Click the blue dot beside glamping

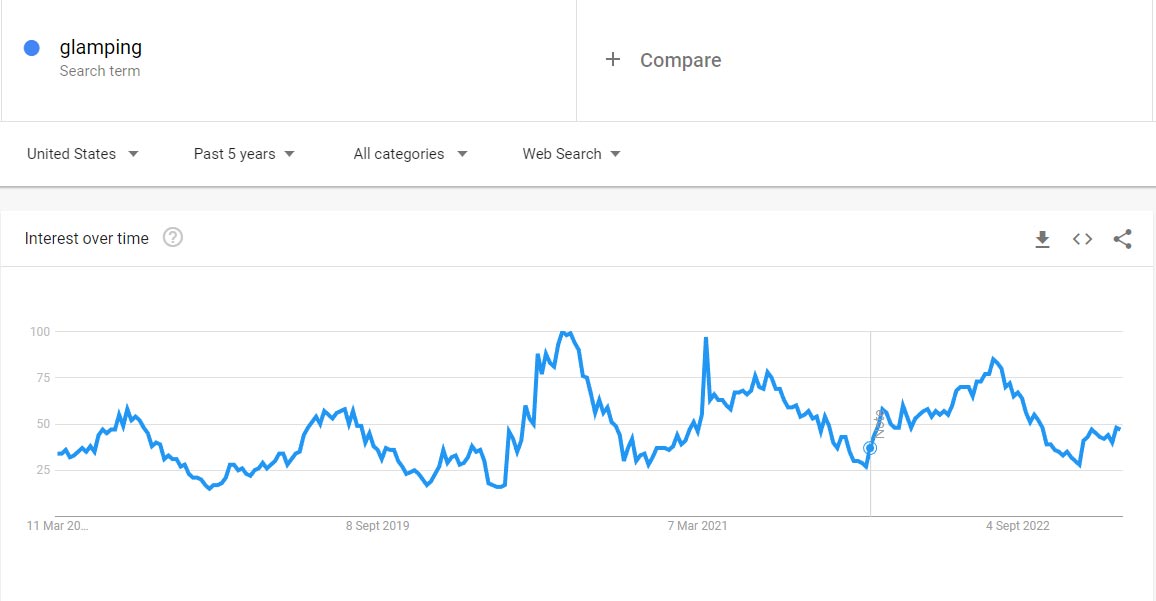(32, 48)
